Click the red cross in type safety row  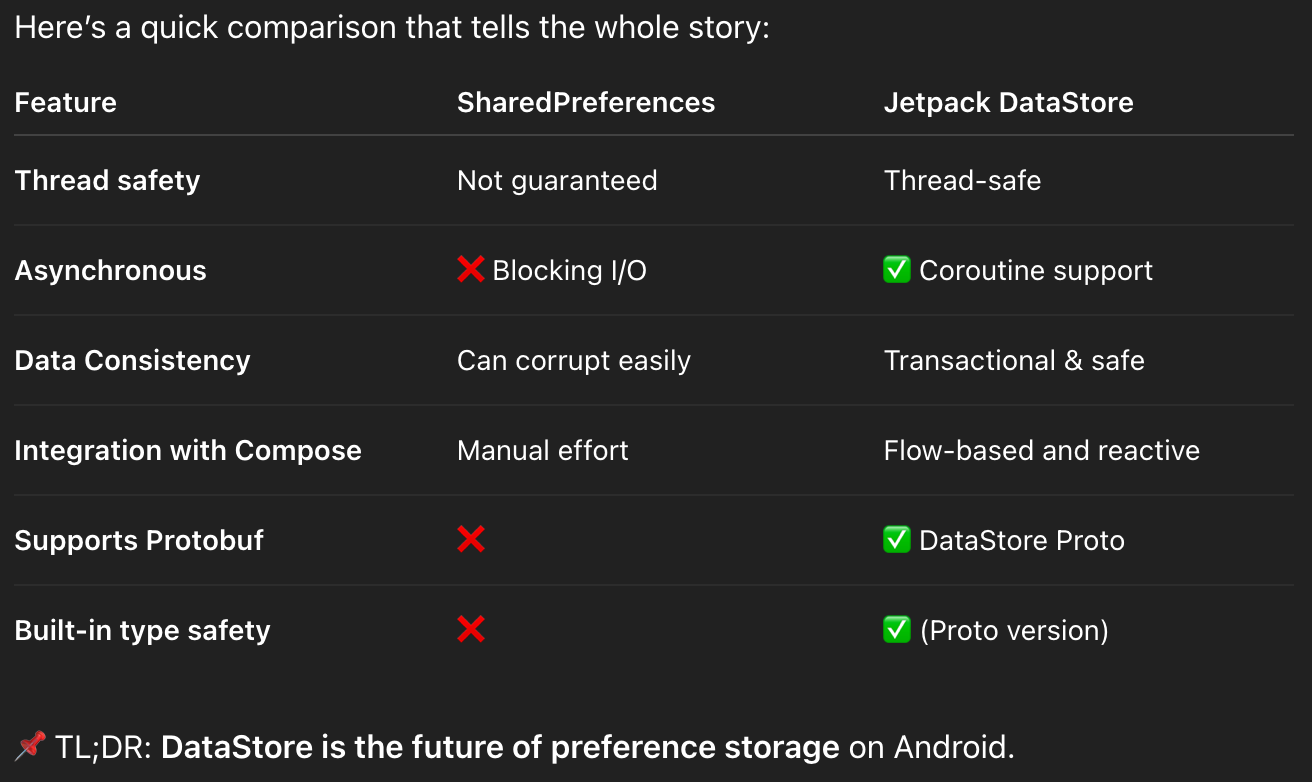(471, 630)
